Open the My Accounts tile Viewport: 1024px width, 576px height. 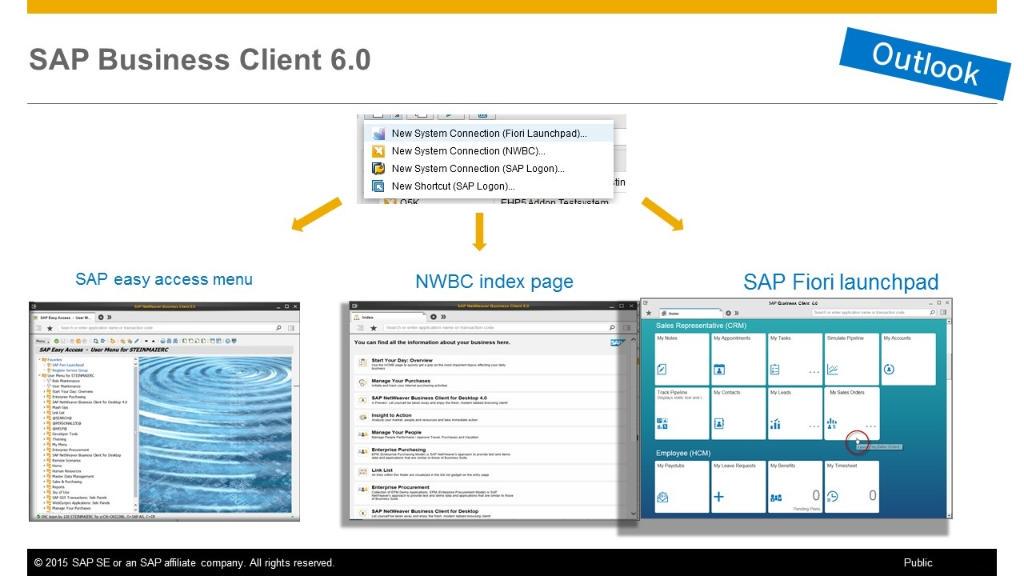tap(908, 359)
